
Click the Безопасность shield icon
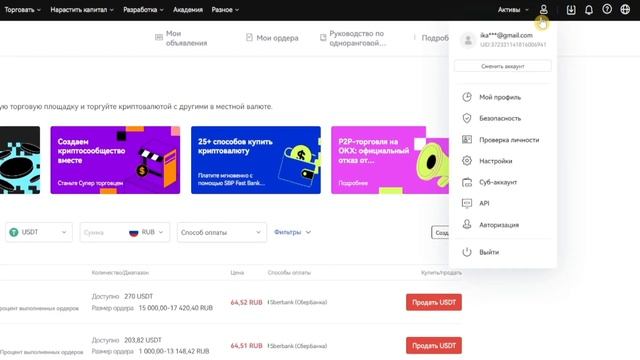click(467, 118)
